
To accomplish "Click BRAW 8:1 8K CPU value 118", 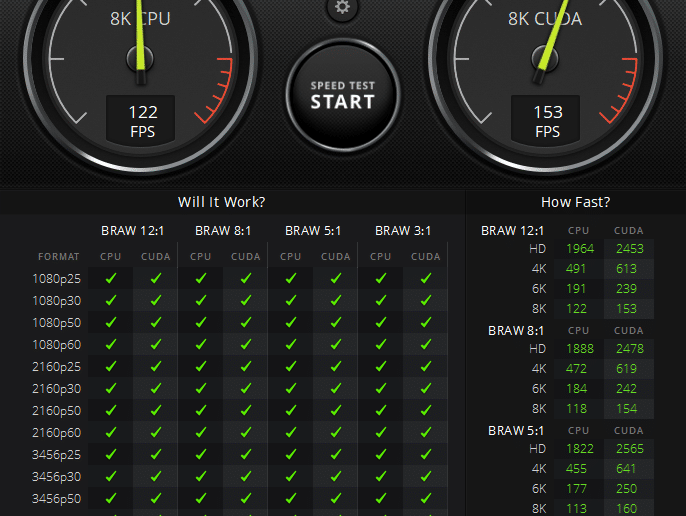I will (576, 409).
